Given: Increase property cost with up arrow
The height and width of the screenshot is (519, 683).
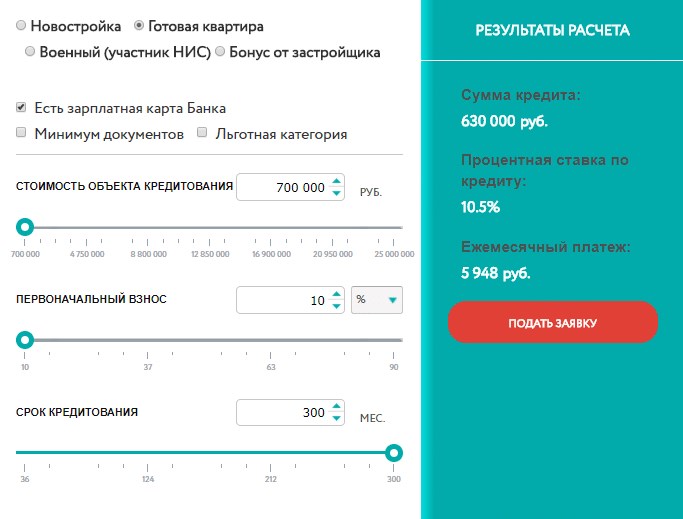Looking at the screenshot, I should coord(336,181).
